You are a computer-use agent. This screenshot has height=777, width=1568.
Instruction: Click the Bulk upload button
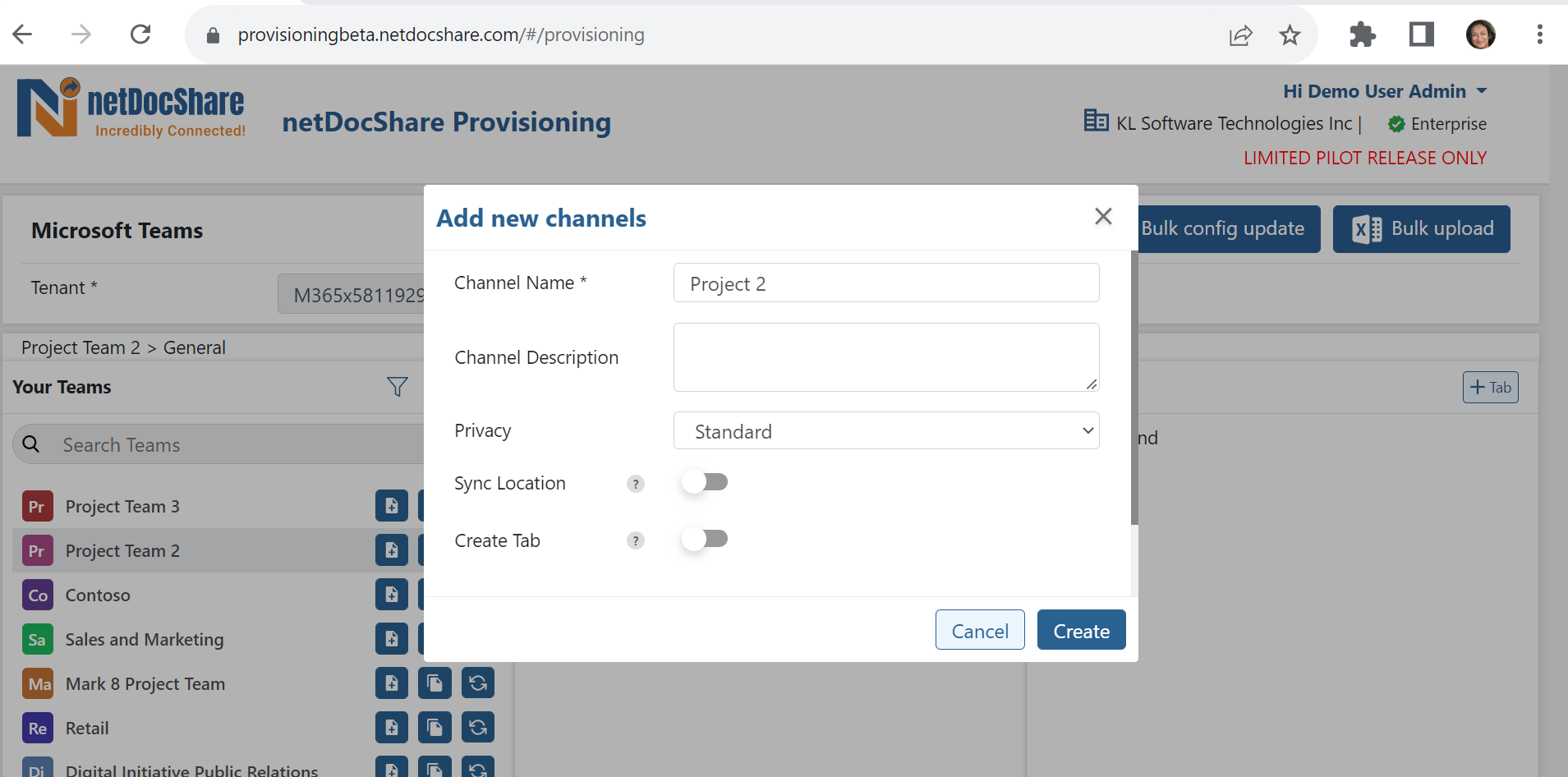click(1421, 229)
